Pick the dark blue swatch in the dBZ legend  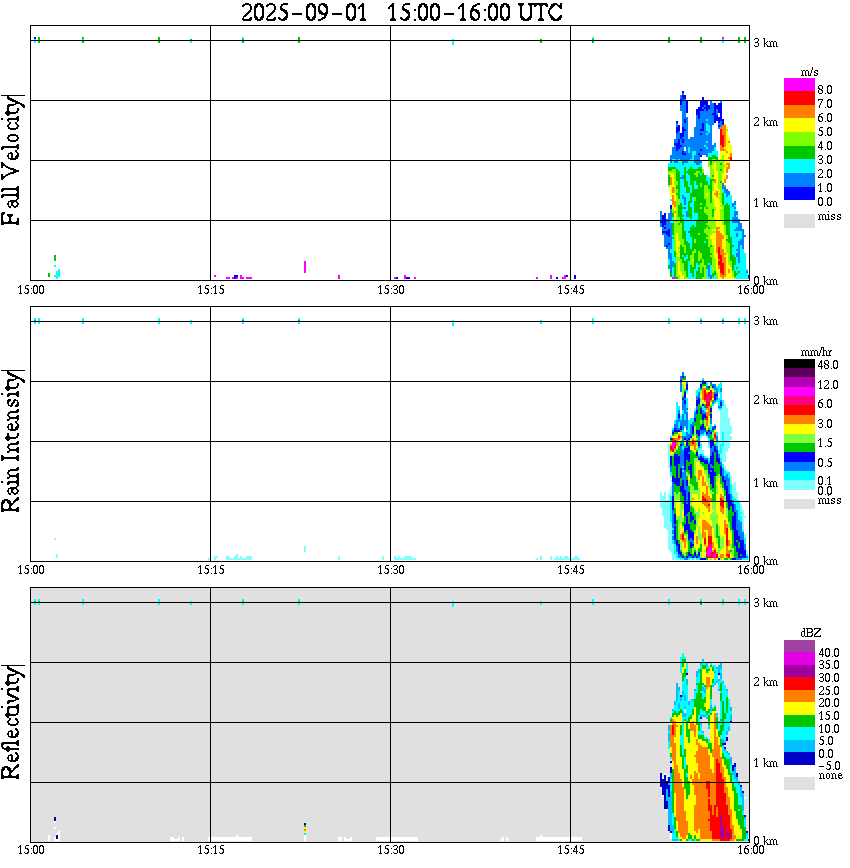pyautogui.click(x=799, y=758)
